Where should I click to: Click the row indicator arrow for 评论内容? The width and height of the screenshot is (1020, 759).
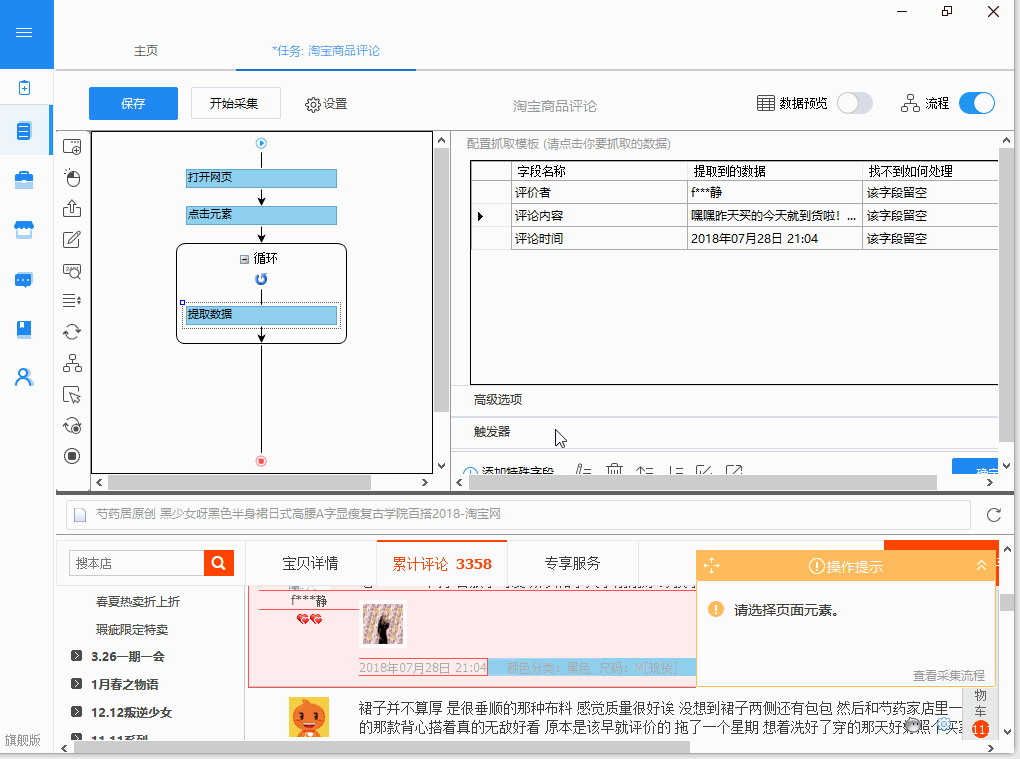(x=480, y=216)
